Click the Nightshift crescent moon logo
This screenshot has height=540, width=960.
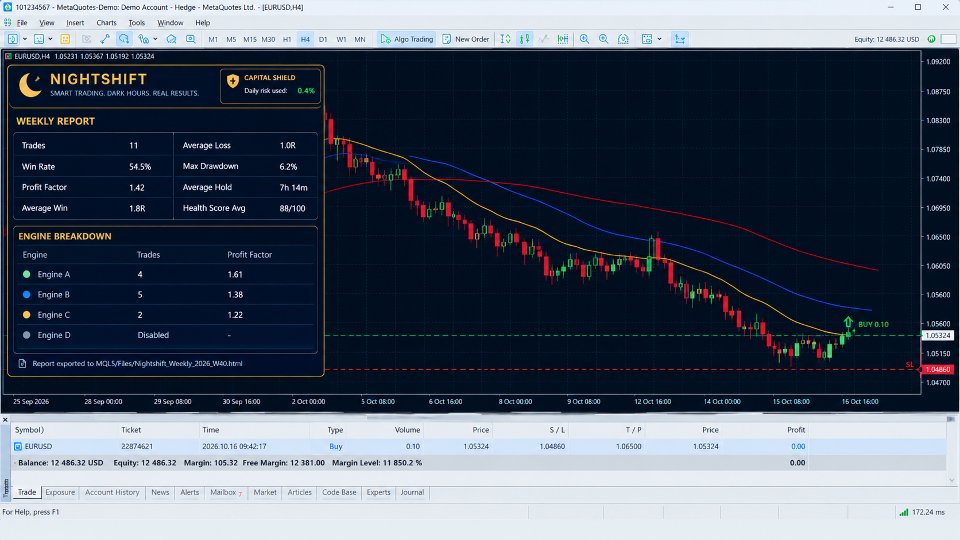tap(29, 84)
